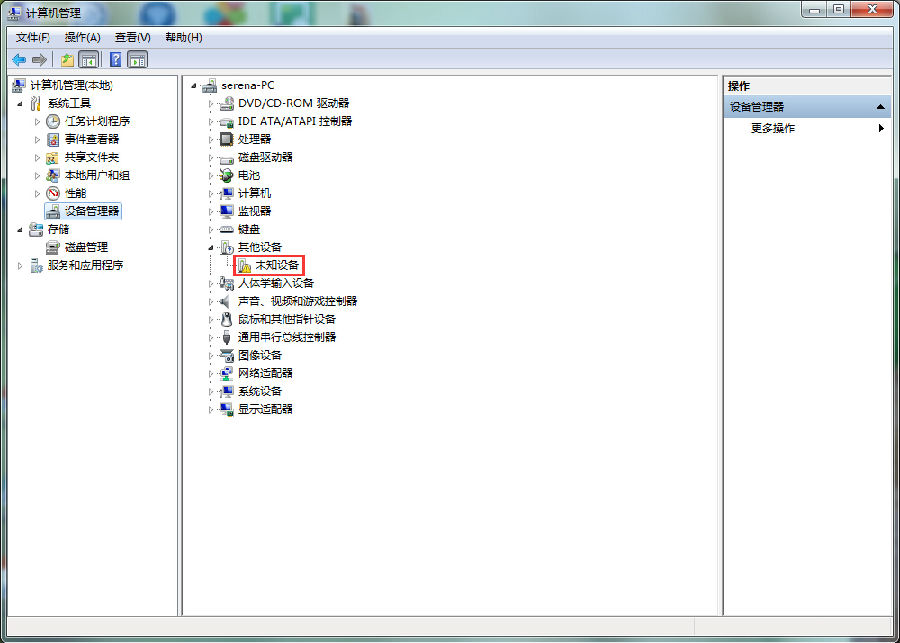Open the 文件(F) menu
The height and width of the screenshot is (643, 900).
point(33,38)
